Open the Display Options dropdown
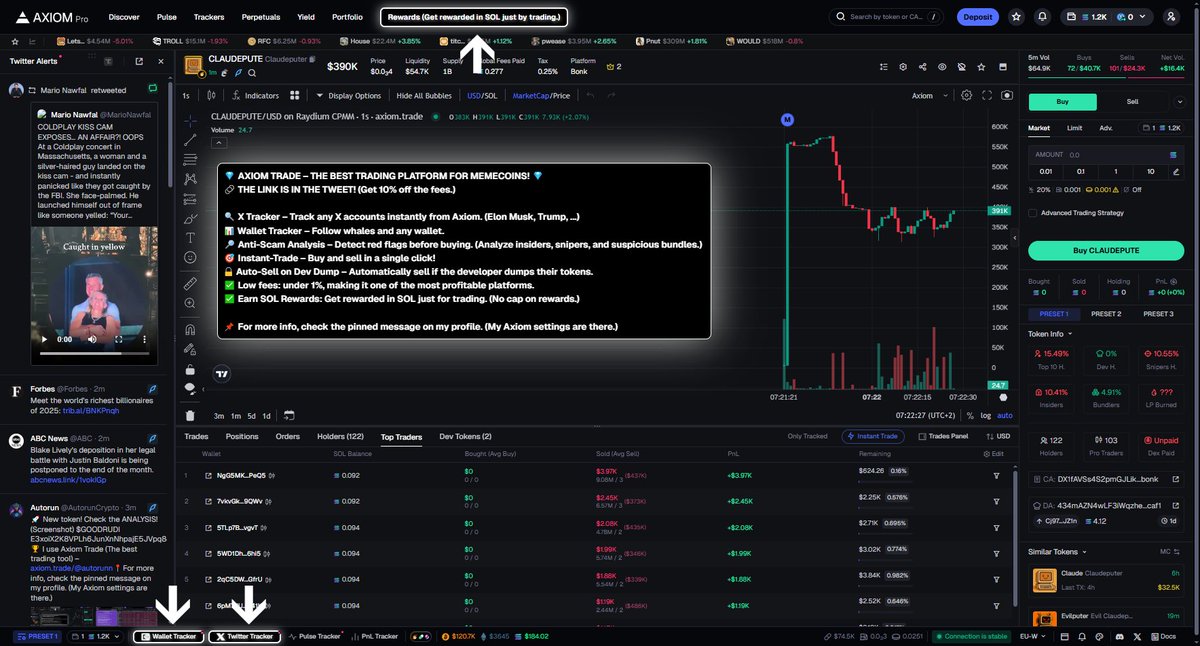 (348, 96)
